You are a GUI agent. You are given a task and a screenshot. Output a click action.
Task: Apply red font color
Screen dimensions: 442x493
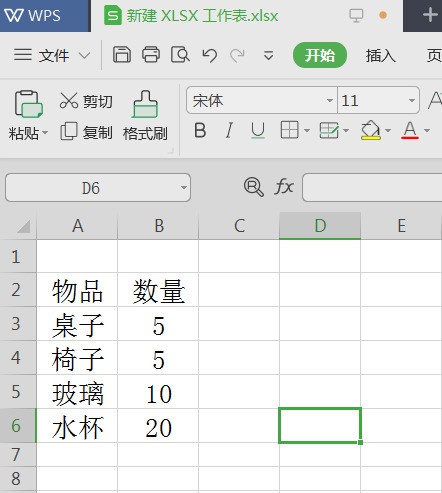pos(410,130)
